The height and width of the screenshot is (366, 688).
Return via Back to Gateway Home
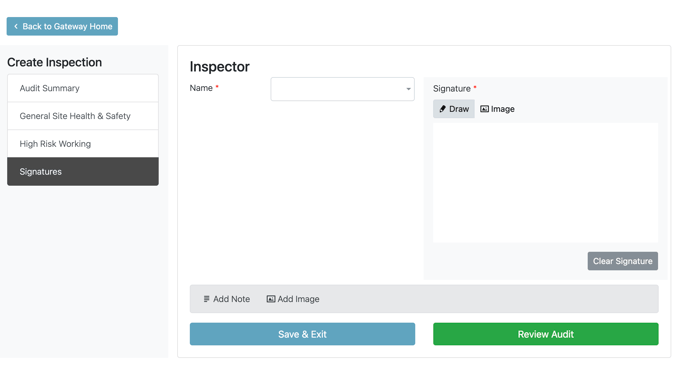point(62,26)
